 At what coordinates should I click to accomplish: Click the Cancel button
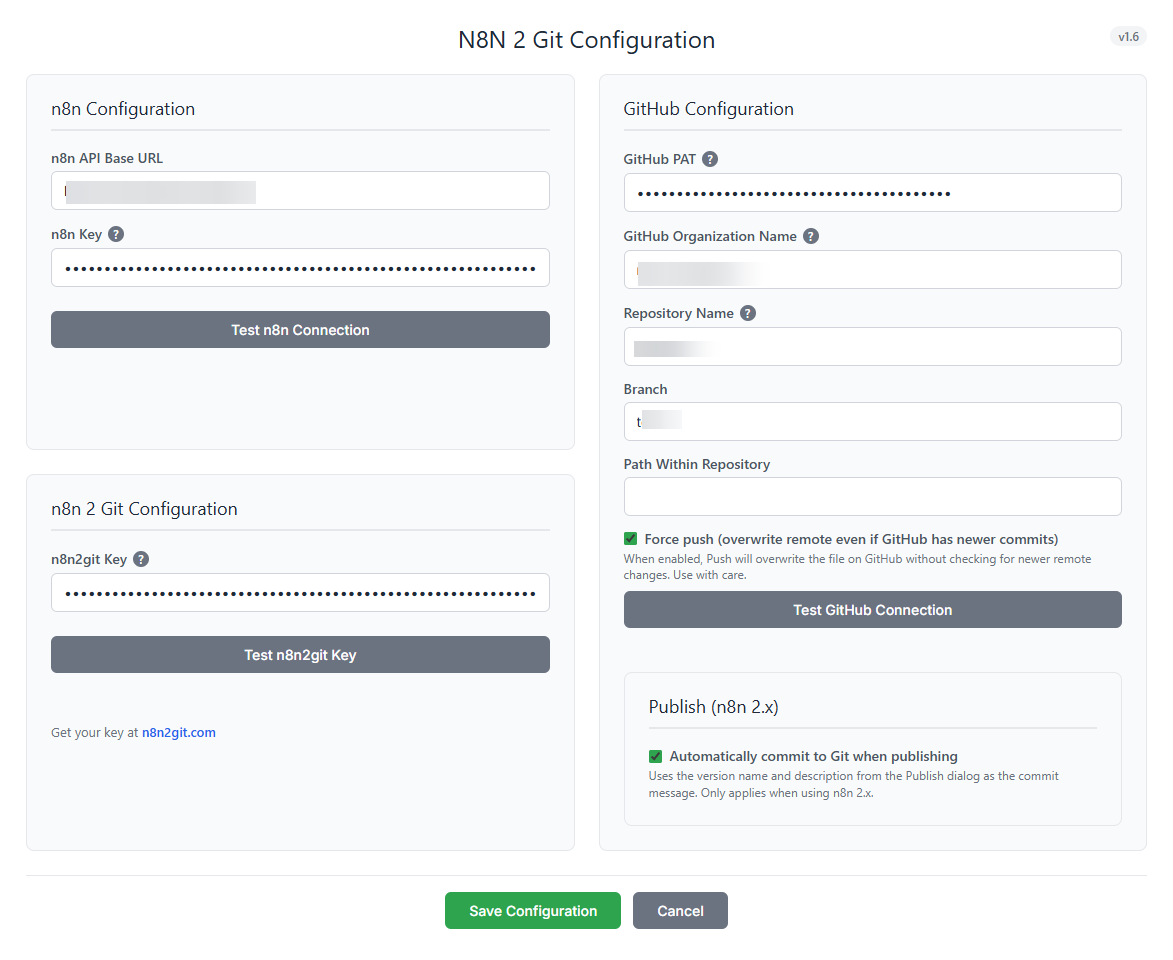click(680, 910)
